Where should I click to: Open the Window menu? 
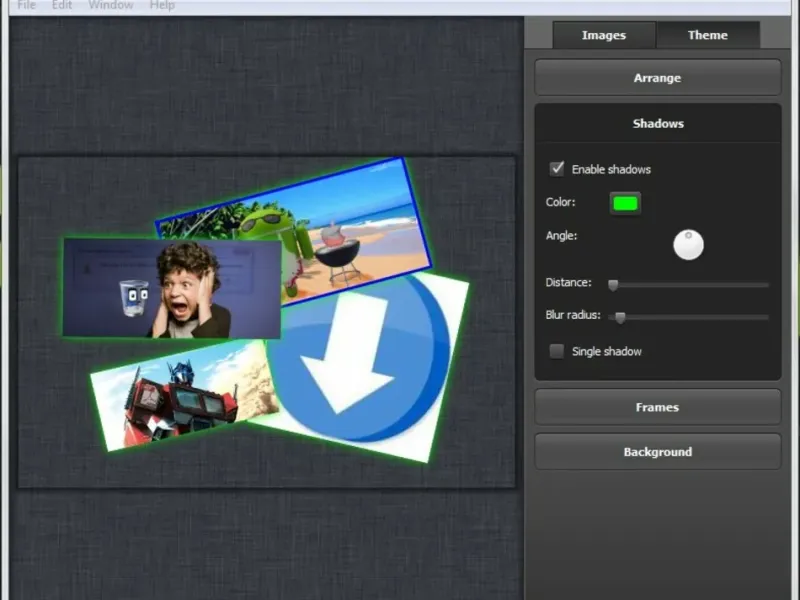[x=110, y=5]
